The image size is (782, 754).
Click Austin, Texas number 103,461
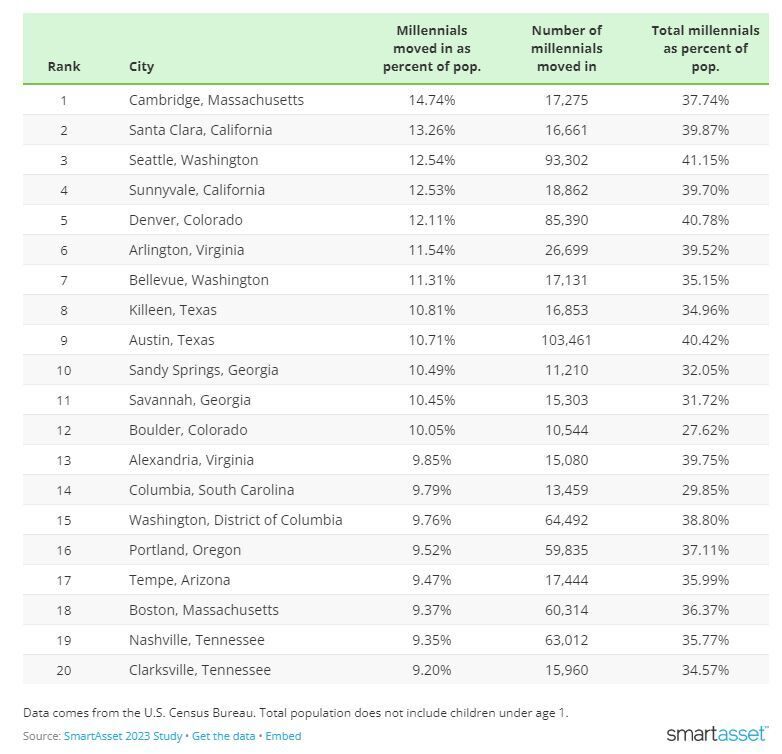pos(566,340)
